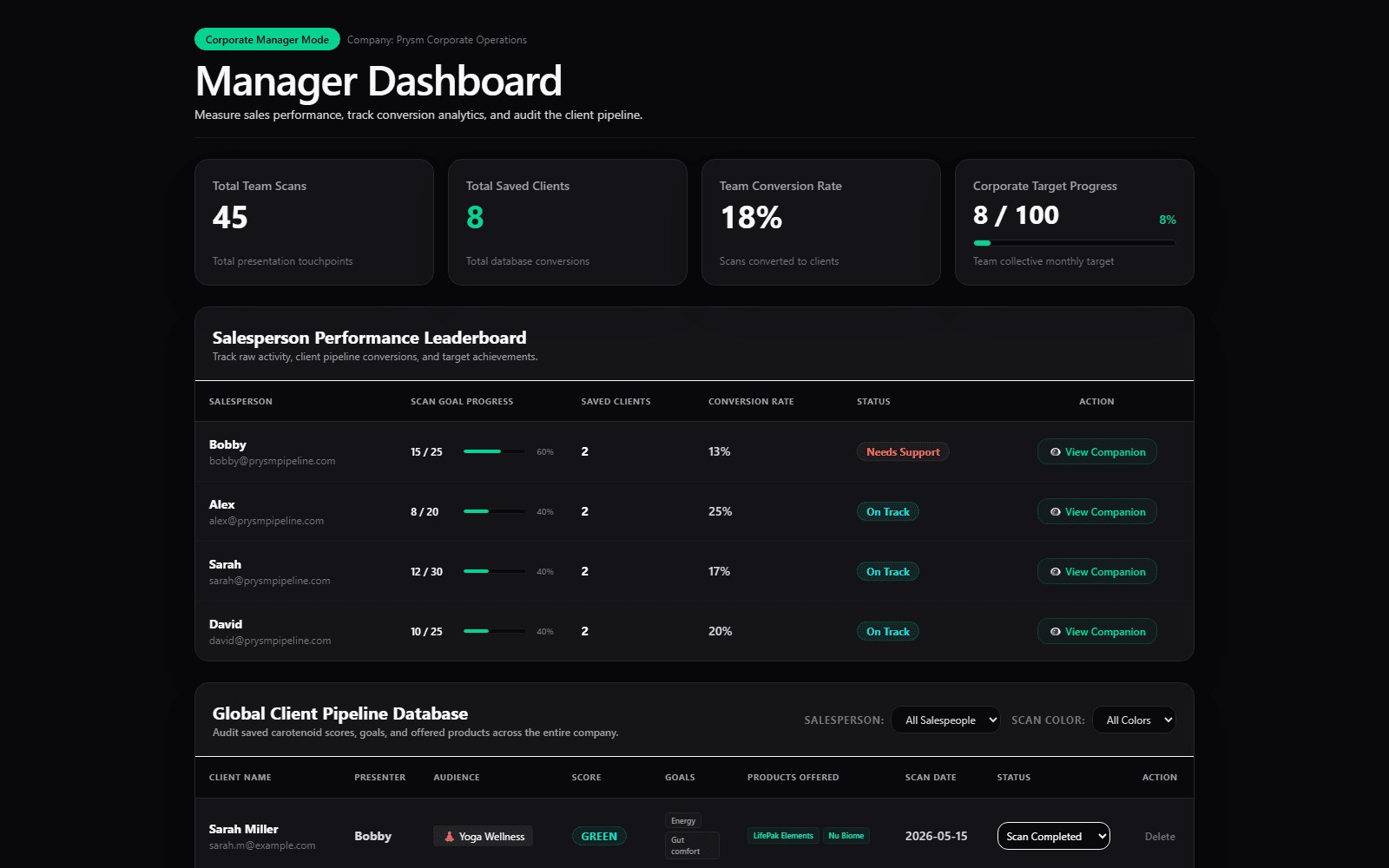Viewport: 1389px width, 868px height.
Task: Click the 8% target percentage label
Action: coord(1168,220)
